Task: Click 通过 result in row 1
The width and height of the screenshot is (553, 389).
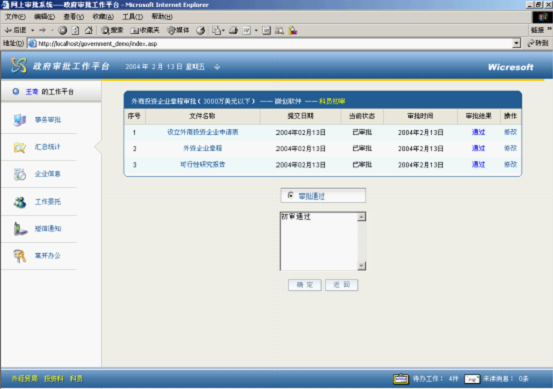Action: click(x=478, y=132)
